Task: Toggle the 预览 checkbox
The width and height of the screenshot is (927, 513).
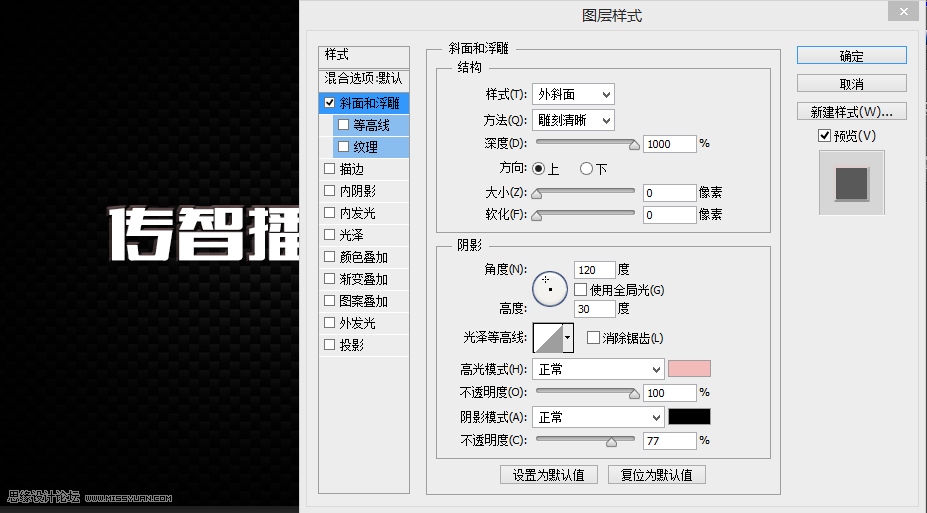Action: tap(824, 136)
